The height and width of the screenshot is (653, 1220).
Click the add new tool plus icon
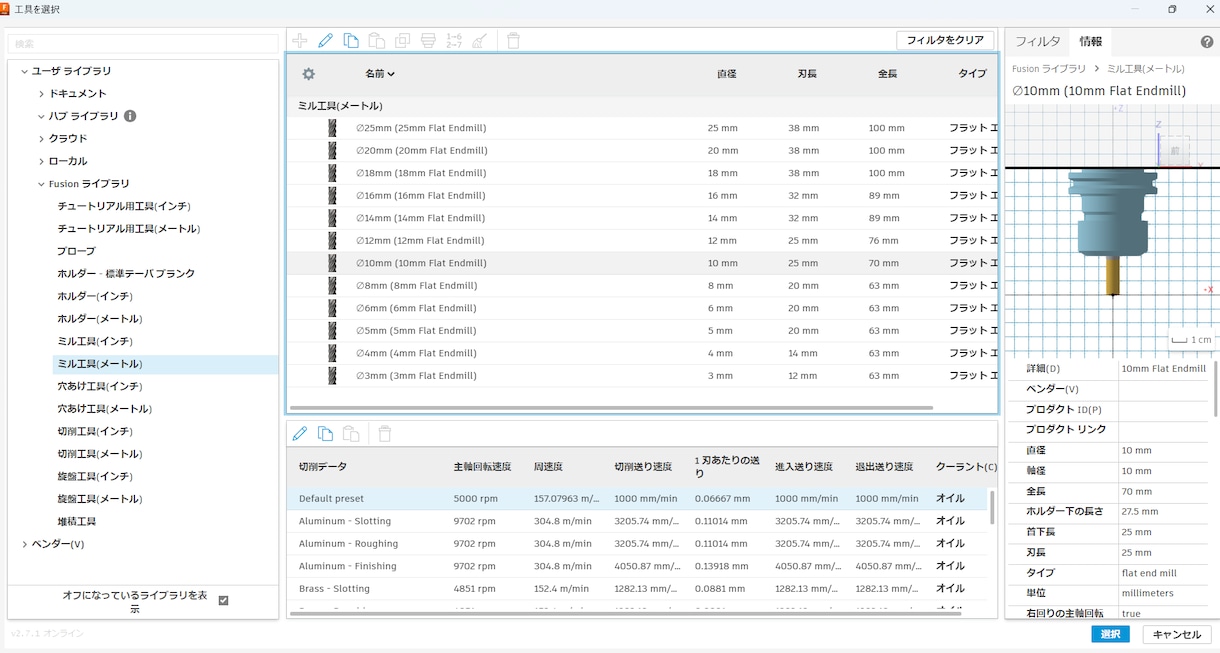click(300, 41)
